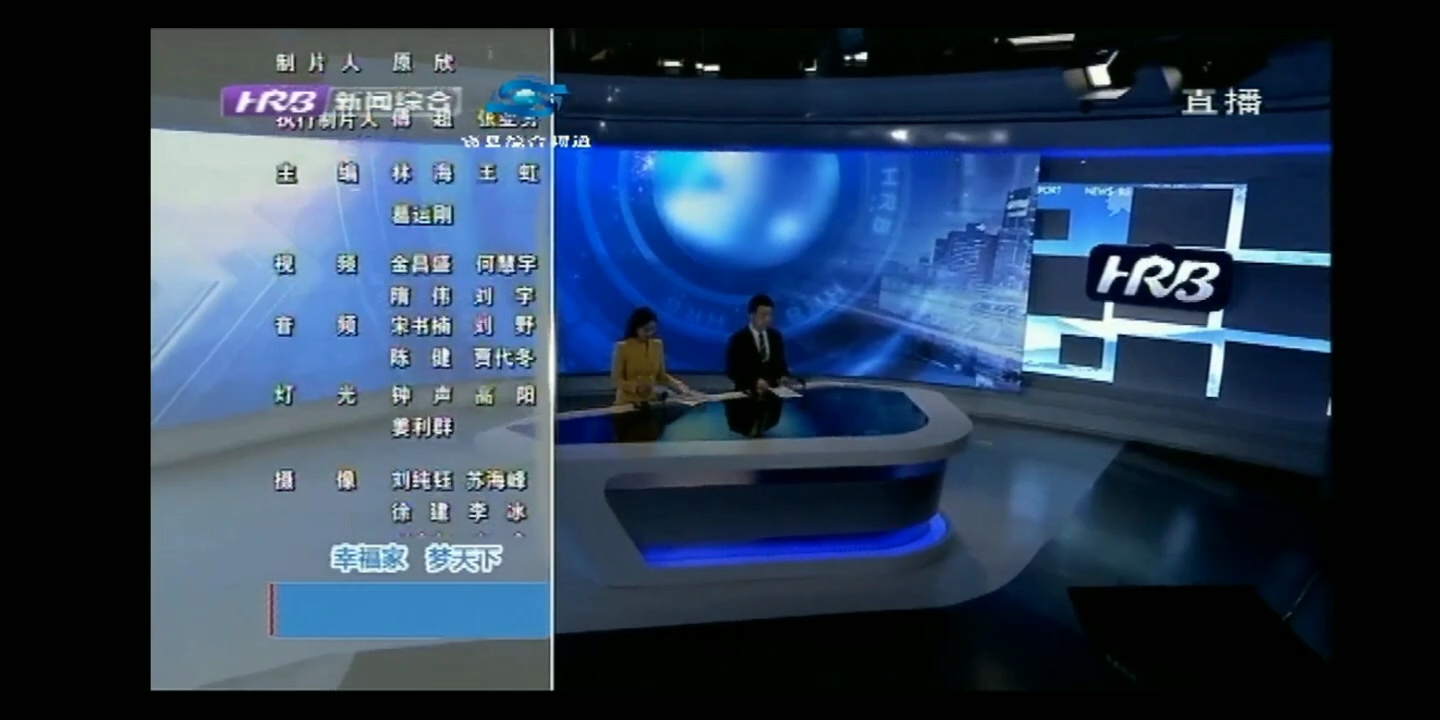Click the 制片人 credit label
Image resolution: width=1440 pixels, height=720 pixels.
317,63
